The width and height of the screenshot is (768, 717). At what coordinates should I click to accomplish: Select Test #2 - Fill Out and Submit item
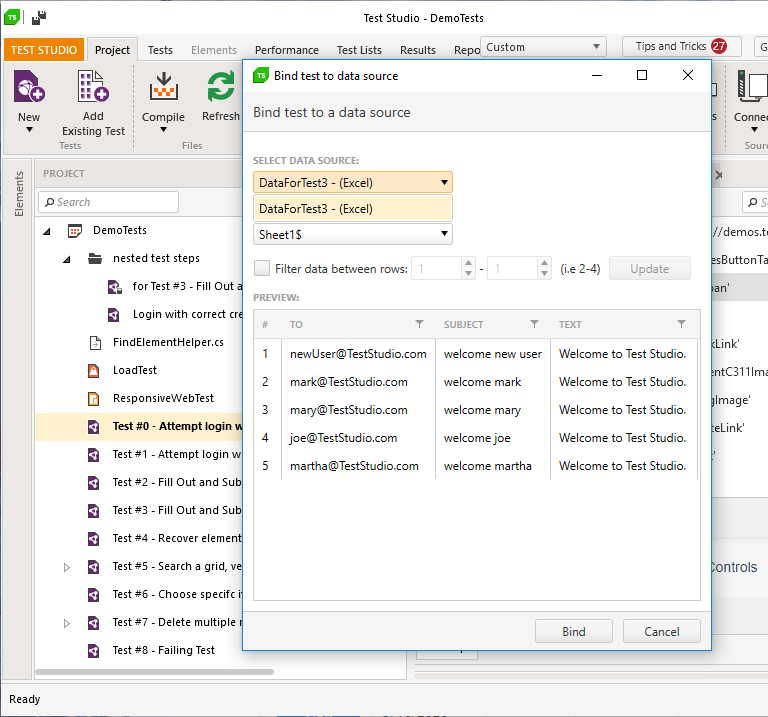177,482
